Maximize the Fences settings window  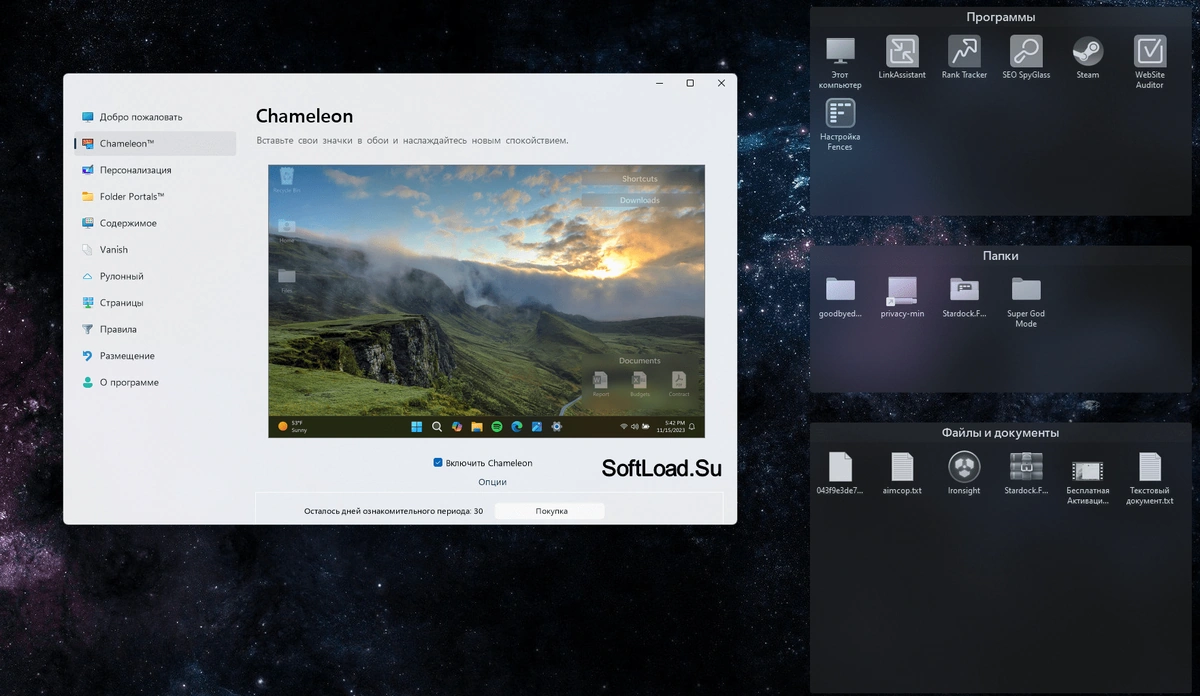click(690, 84)
